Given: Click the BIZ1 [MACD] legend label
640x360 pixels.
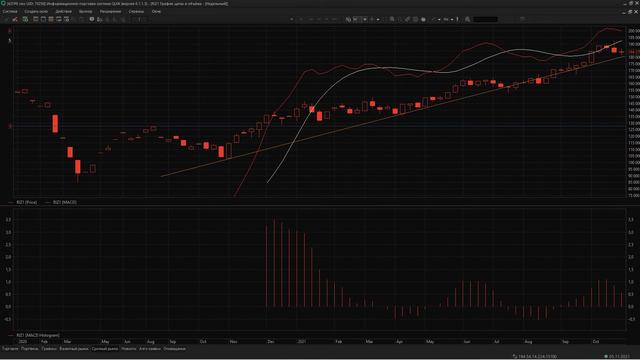Looking at the screenshot, I should coord(64,202).
